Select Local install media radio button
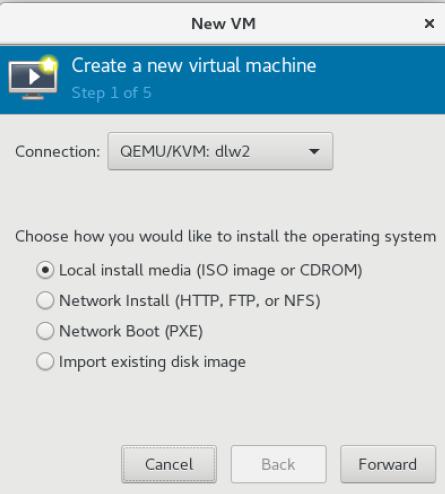 (x=45, y=270)
